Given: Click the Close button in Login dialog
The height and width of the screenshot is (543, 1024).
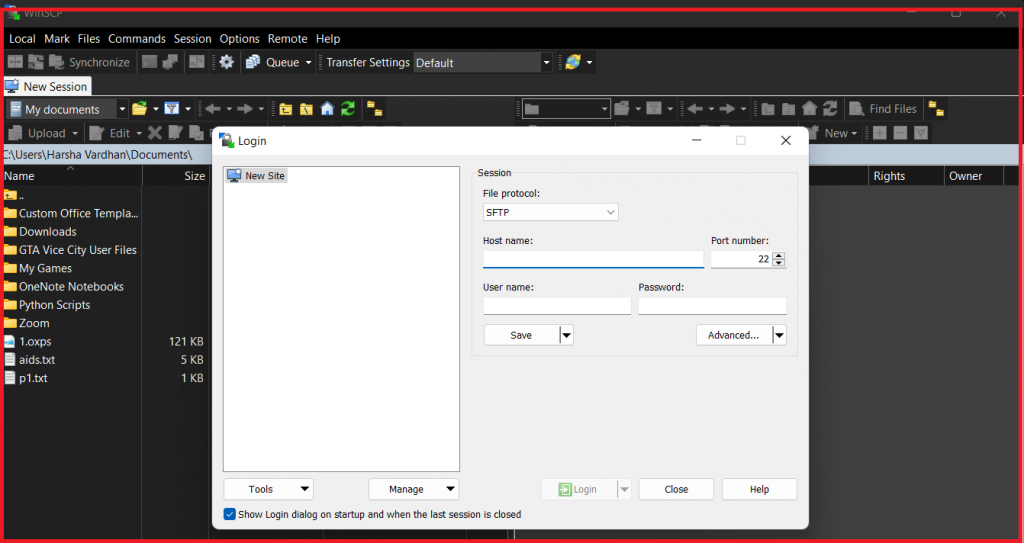Looking at the screenshot, I should click(676, 489).
